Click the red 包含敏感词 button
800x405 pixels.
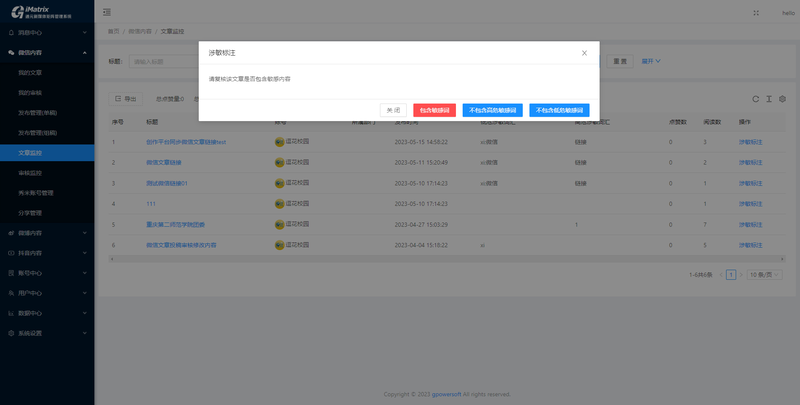[434, 110]
